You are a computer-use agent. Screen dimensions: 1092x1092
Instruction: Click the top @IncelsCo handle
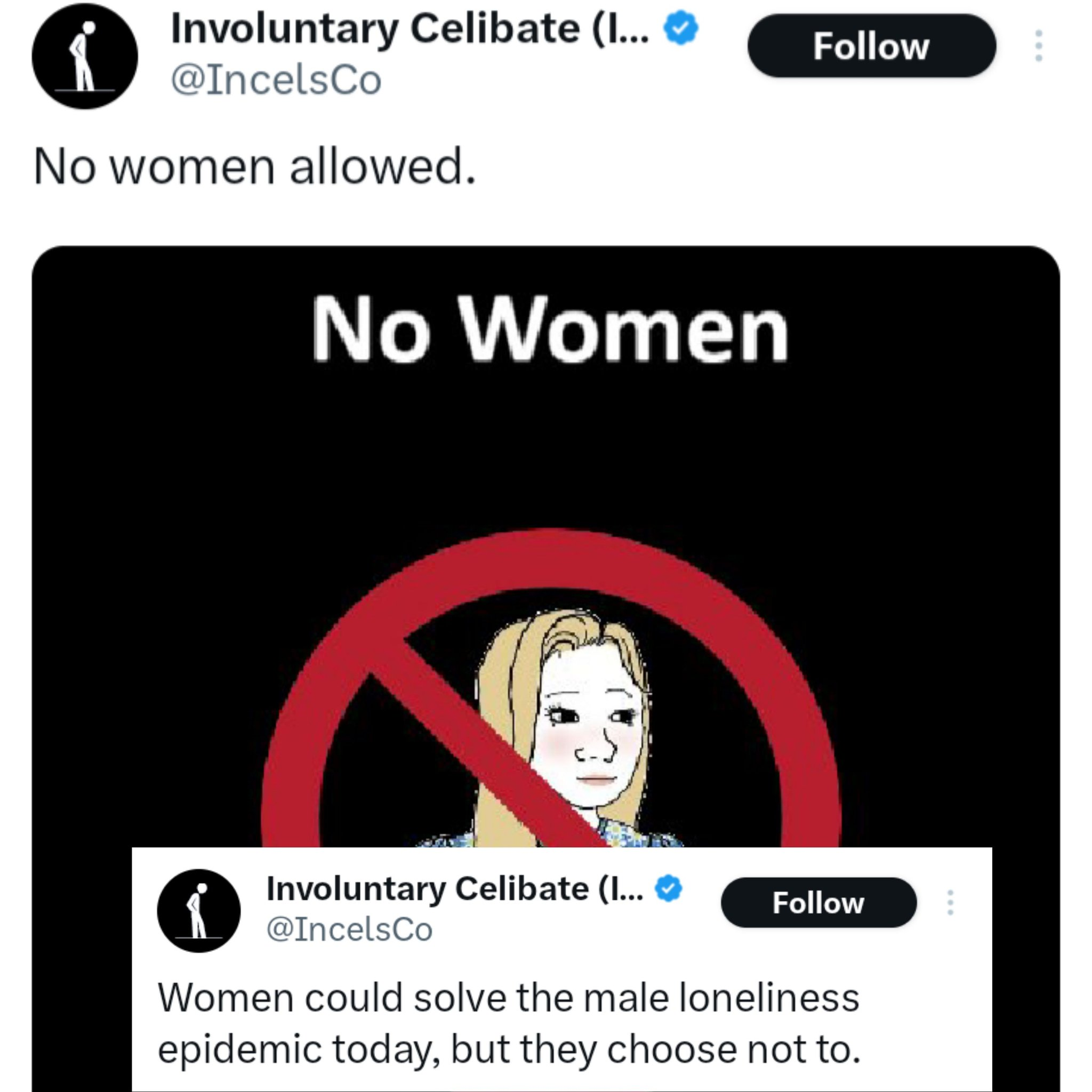[x=276, y=79]
